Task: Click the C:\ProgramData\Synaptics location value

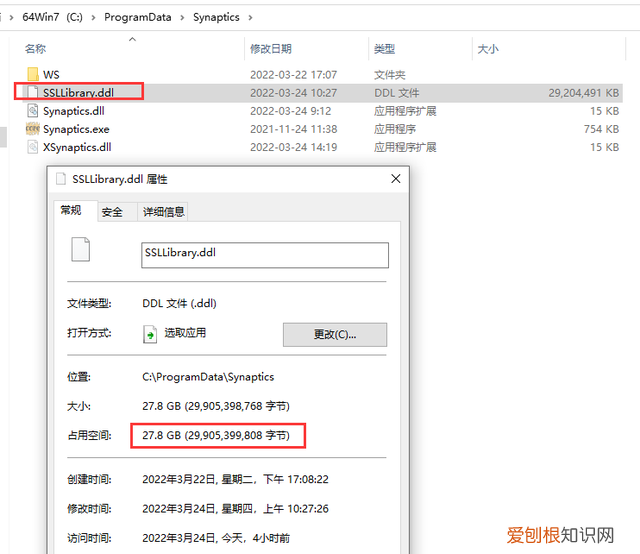Action: point(208,377)
